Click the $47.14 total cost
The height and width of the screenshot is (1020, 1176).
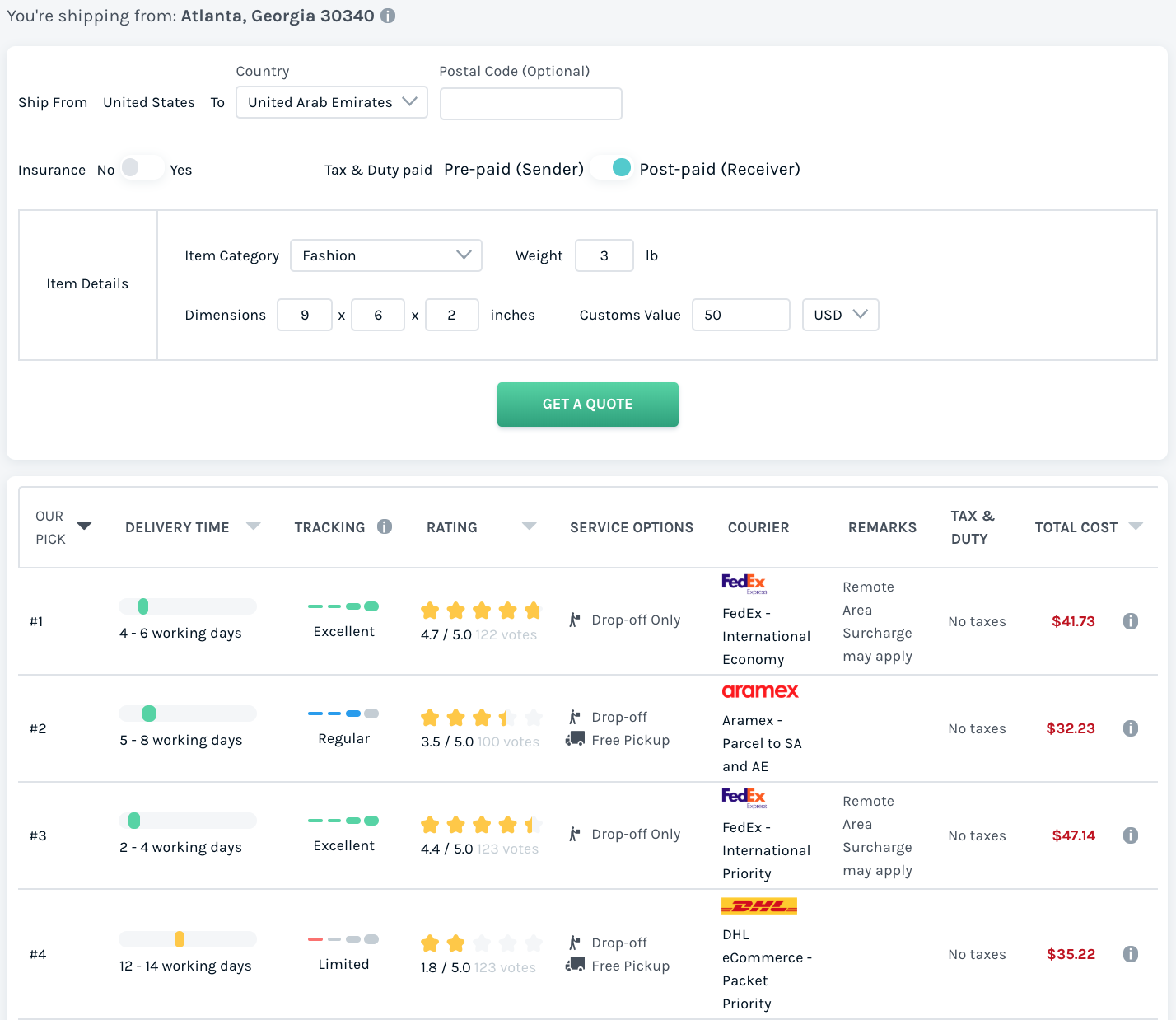pos(1074,835)
